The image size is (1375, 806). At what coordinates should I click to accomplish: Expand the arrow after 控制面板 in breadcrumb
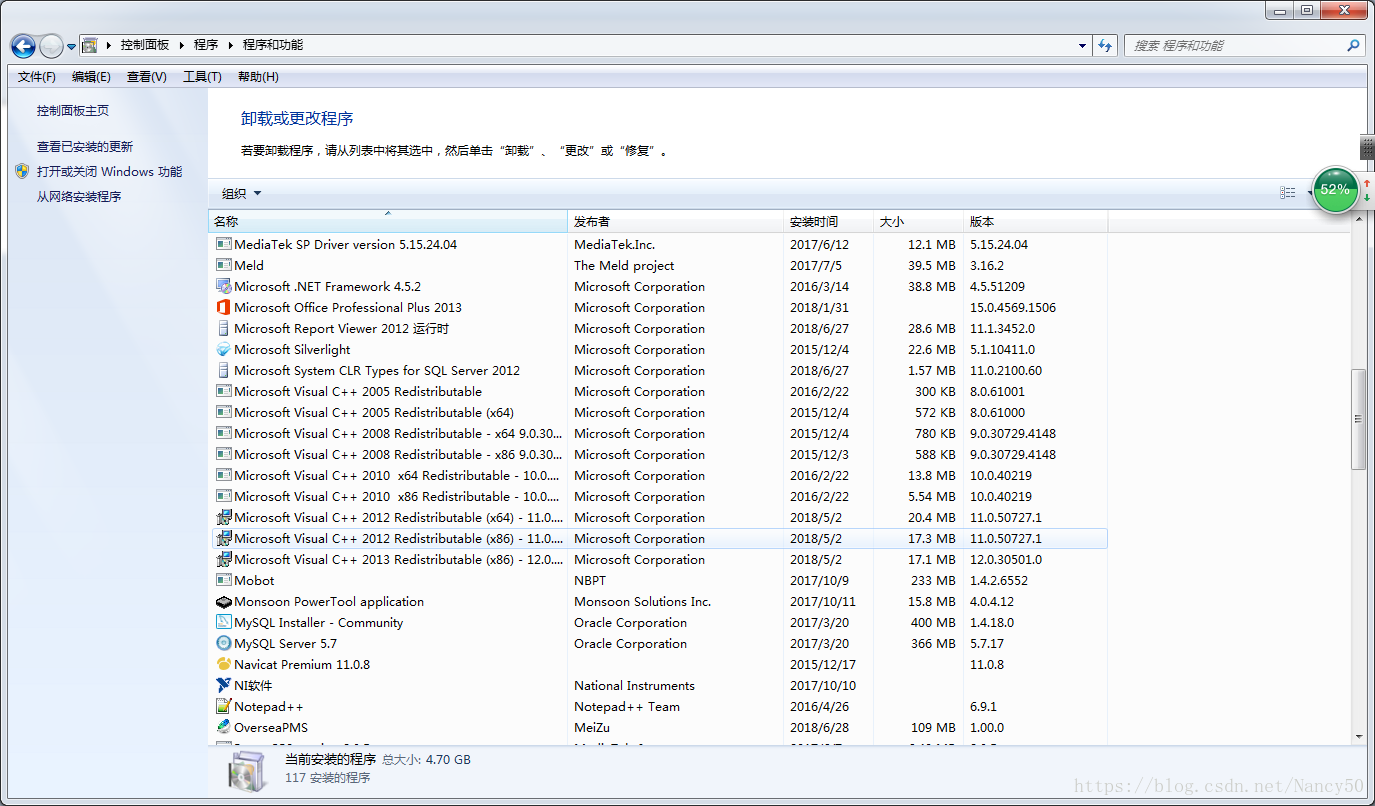point(181,45)
